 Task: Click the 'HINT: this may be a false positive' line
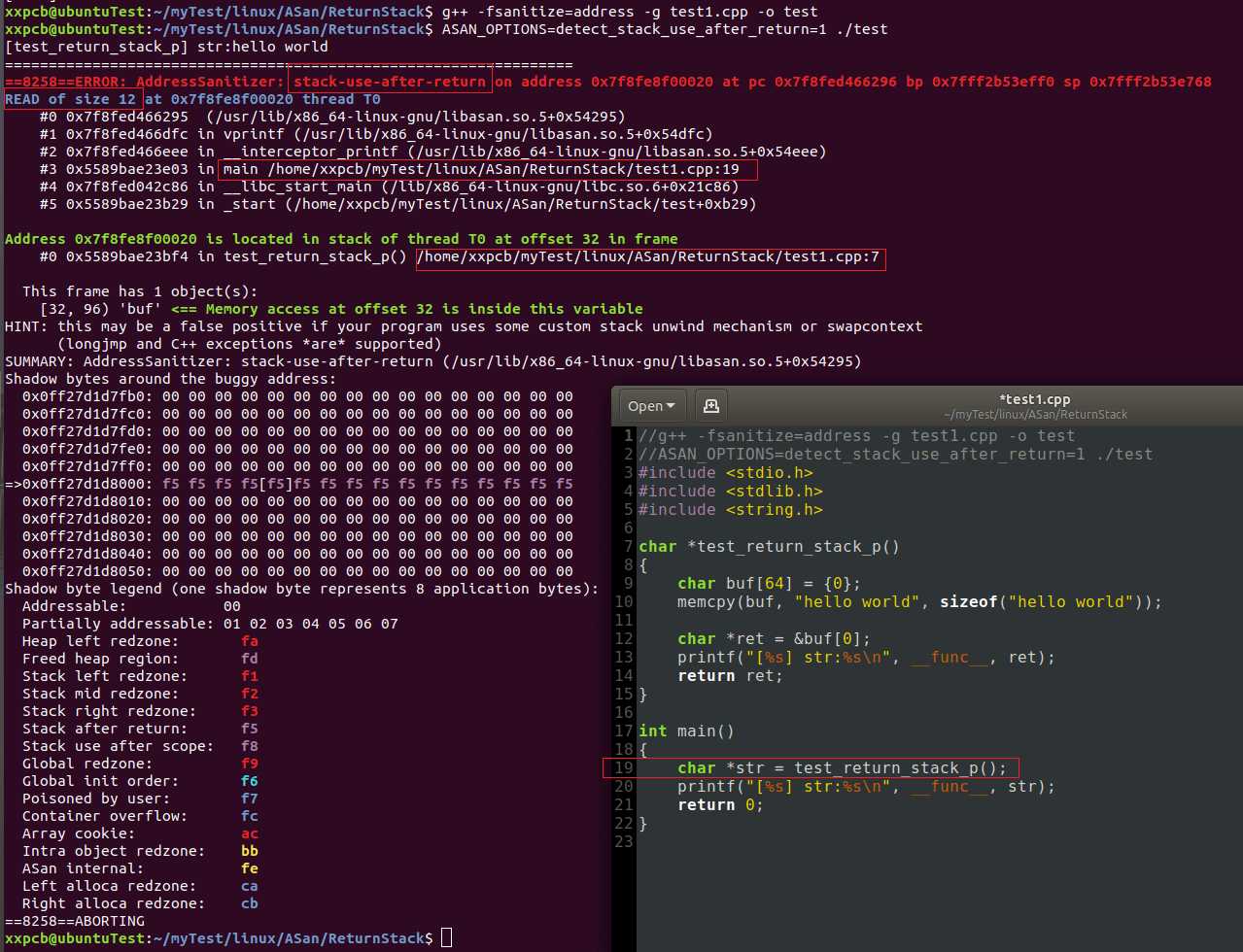pyautogui.click(x=464, y=326)
